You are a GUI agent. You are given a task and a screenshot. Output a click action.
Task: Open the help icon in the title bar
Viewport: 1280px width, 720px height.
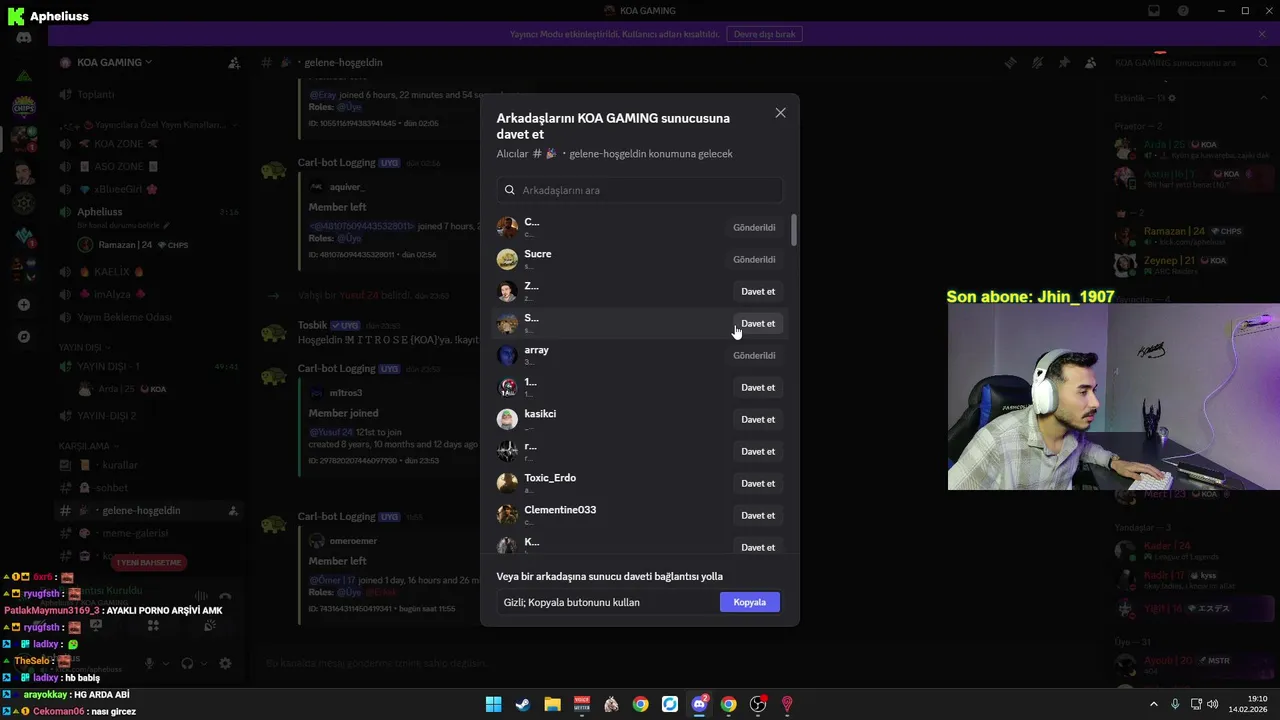pos(1183,11)
